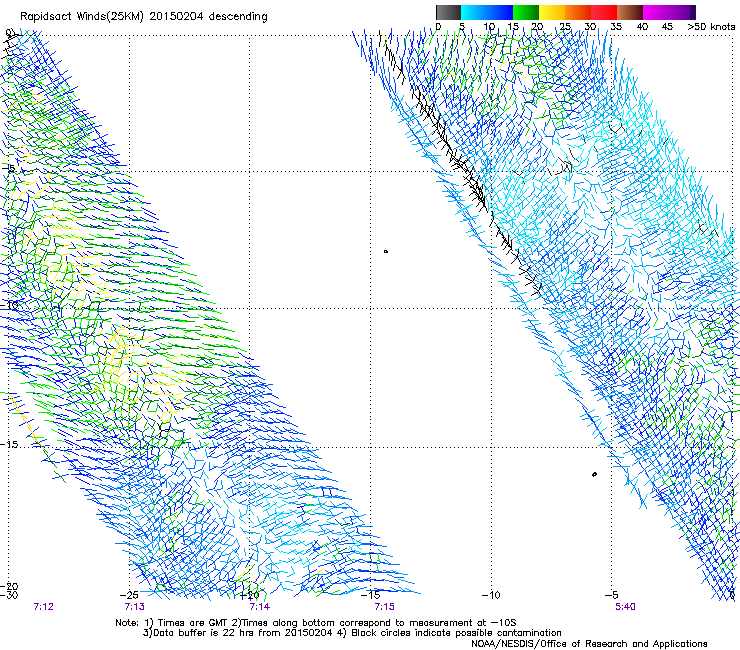740x650 pixels.
Task: Click the cyan 5-10 knots legend swatch
Action: tap(474, 12)
